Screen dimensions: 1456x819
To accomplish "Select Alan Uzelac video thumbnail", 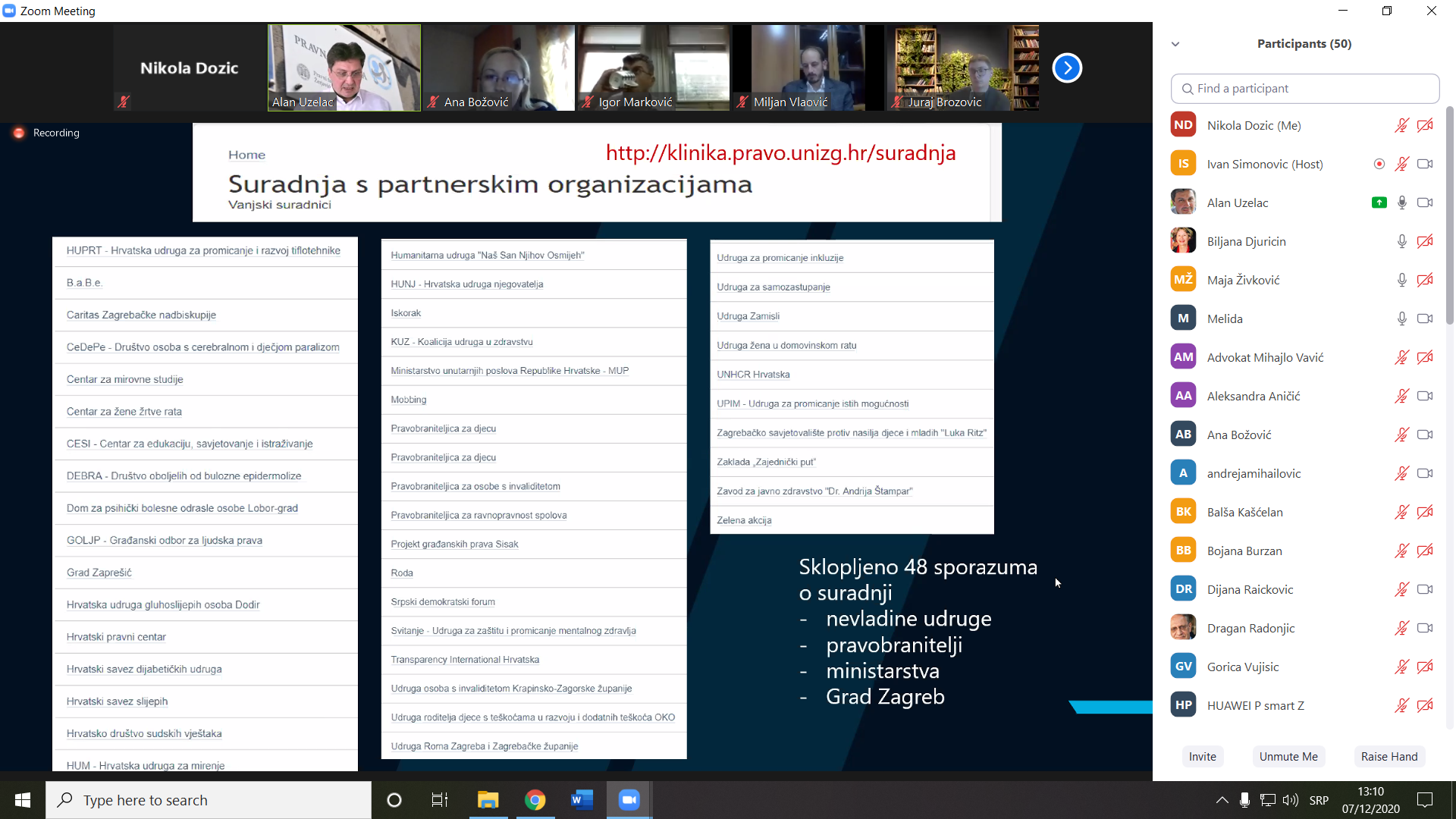I will (x=344, y=67).
